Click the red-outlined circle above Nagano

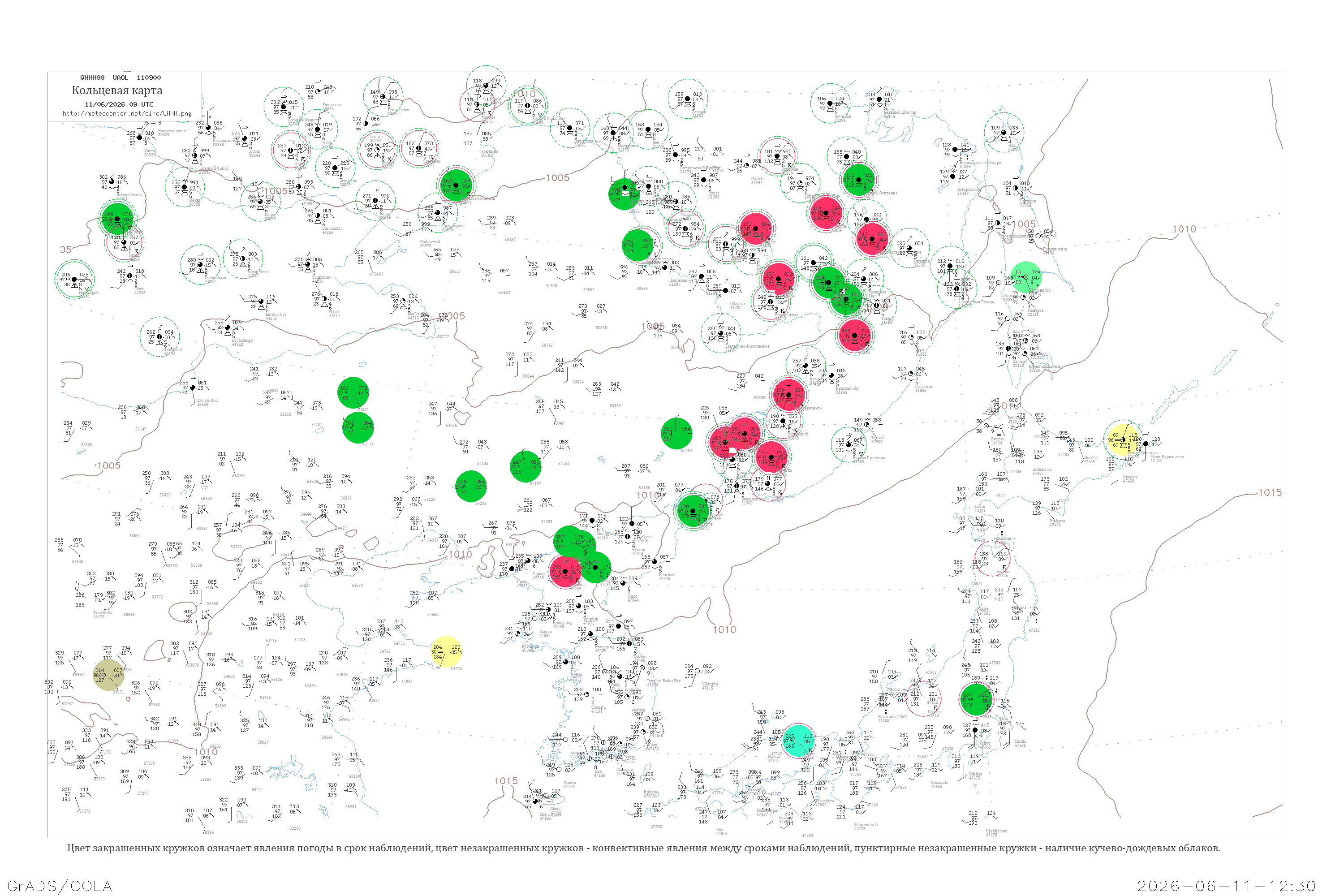923,698
